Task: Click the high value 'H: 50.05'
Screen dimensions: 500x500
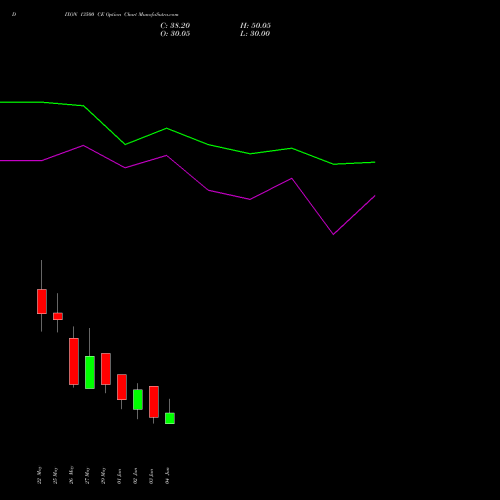Action: 255,26
